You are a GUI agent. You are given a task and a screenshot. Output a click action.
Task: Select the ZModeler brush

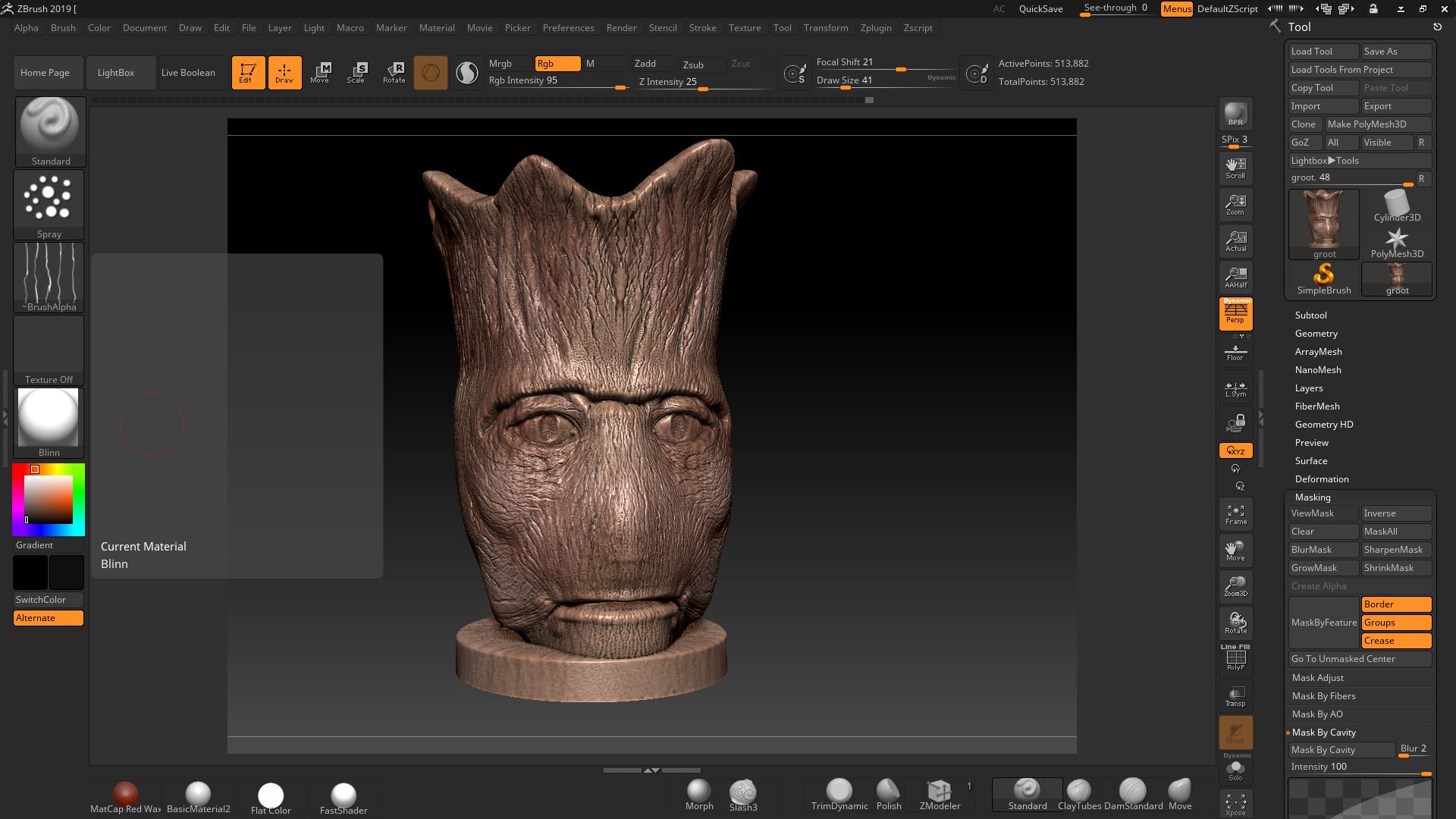[x=940, y=795]
